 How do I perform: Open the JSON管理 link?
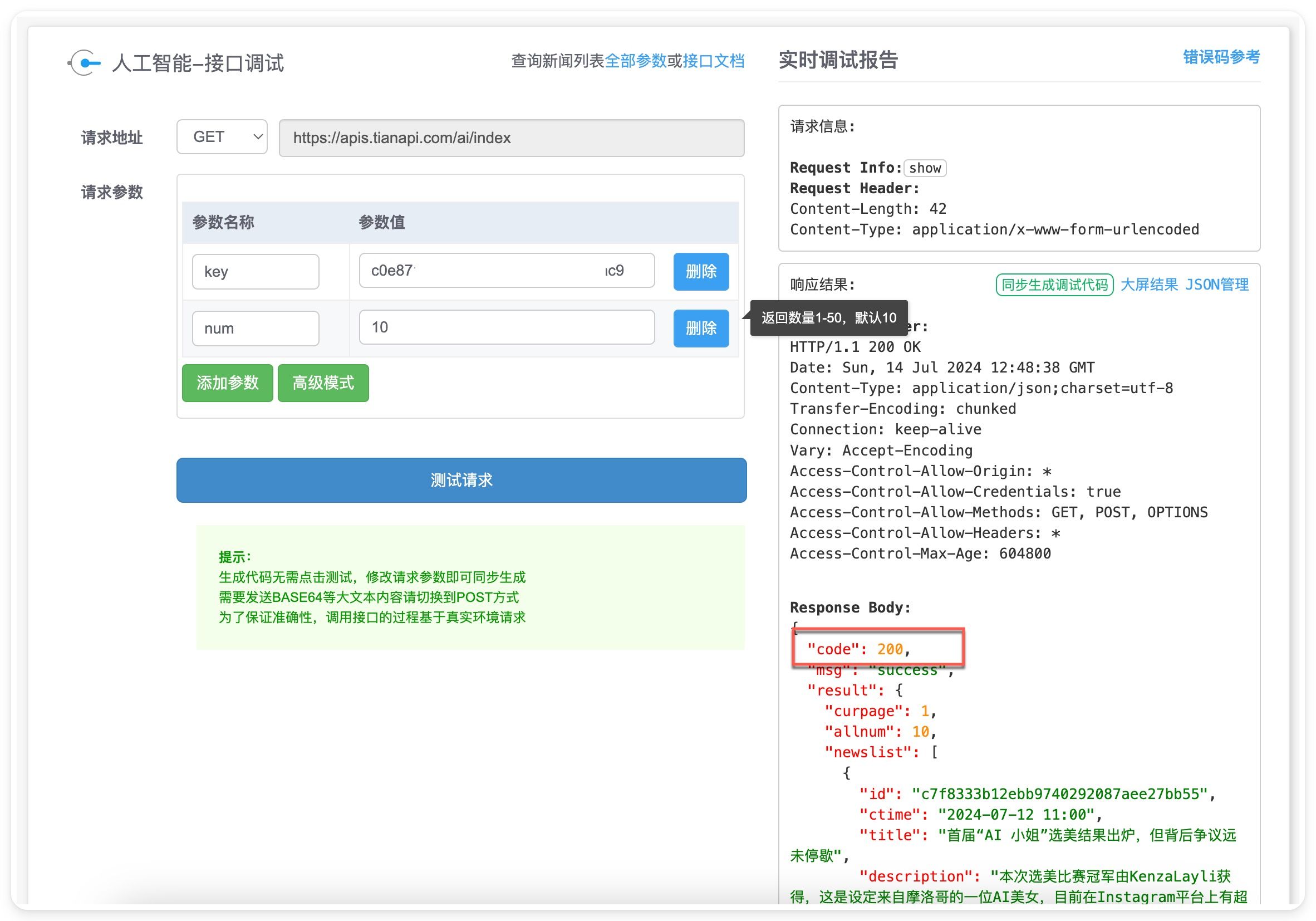[x=1216, y=285]
